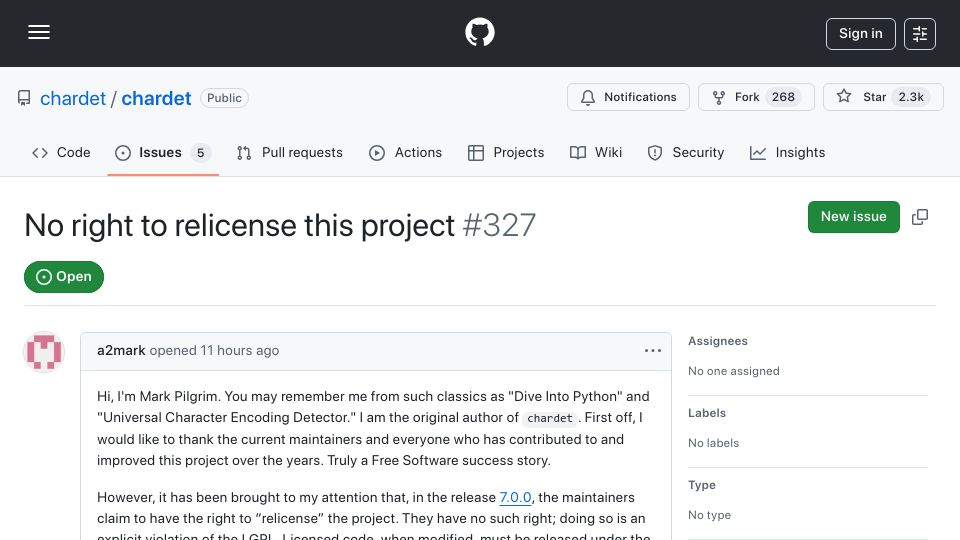Open the 7.0.0 release link
Viewport: 960px width, 540px height.
tap(515, 497)
